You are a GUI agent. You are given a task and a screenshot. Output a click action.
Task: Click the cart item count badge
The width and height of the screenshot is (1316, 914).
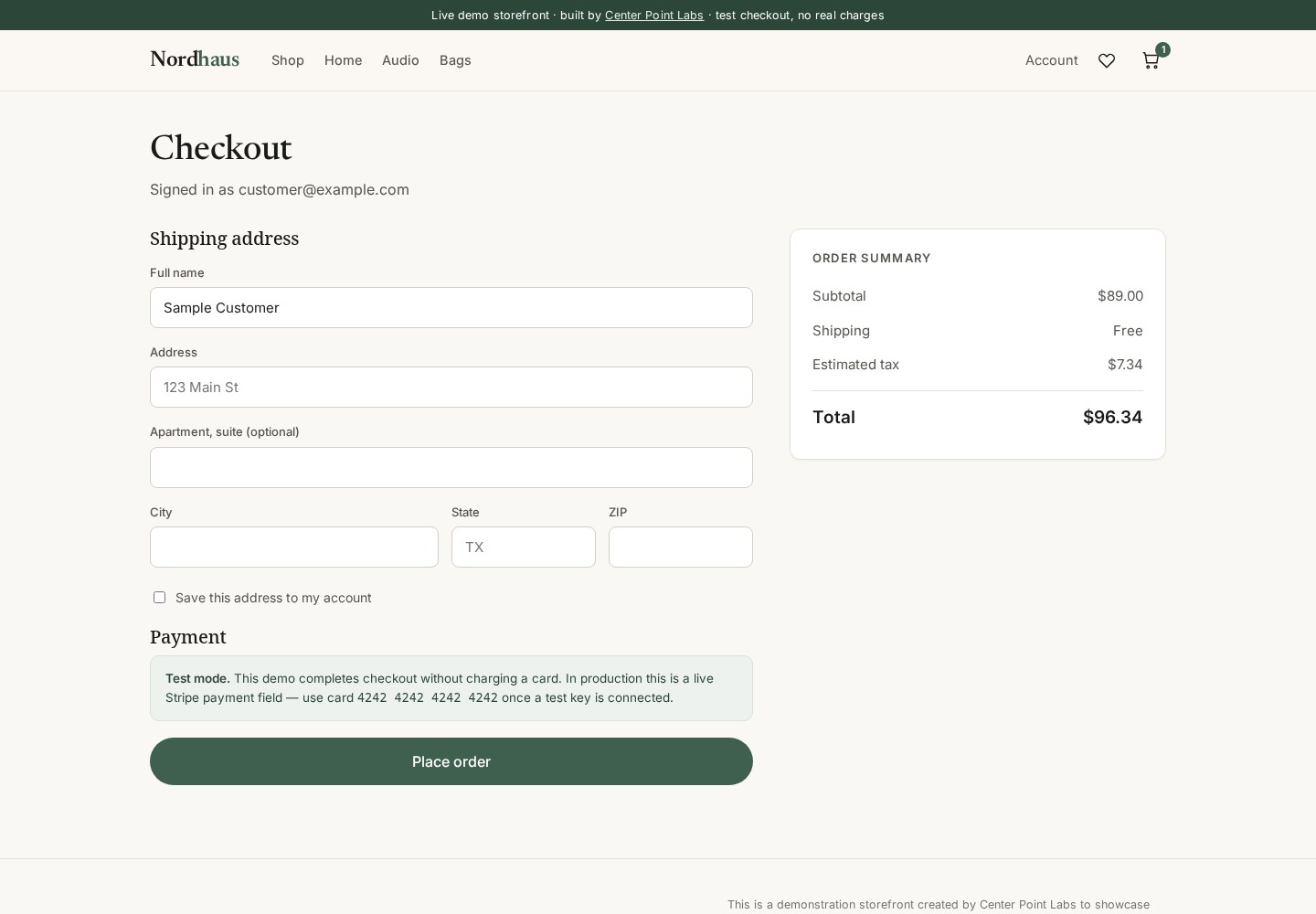pos(1162,49)
